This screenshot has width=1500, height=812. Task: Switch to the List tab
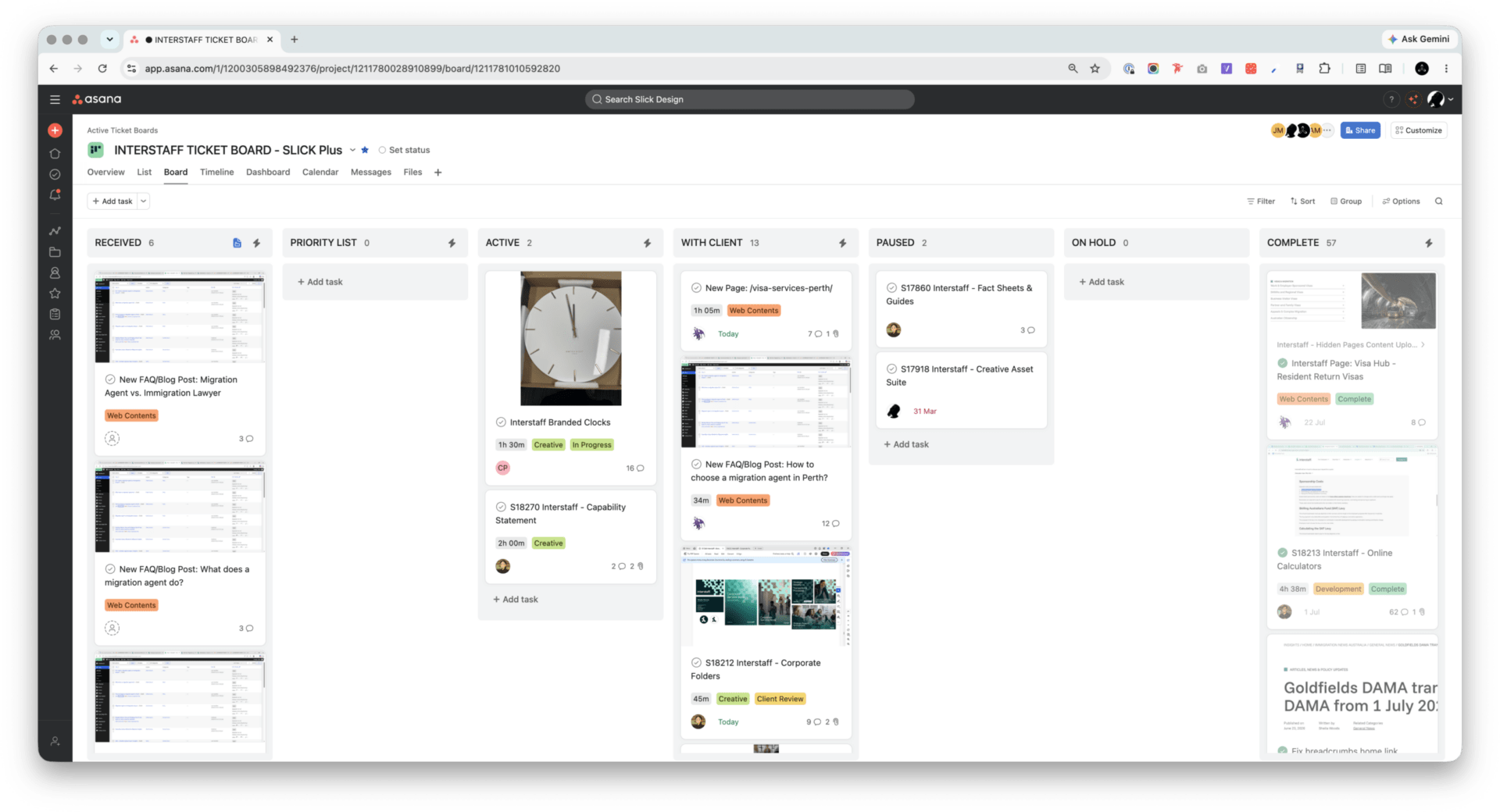(145, 173)
